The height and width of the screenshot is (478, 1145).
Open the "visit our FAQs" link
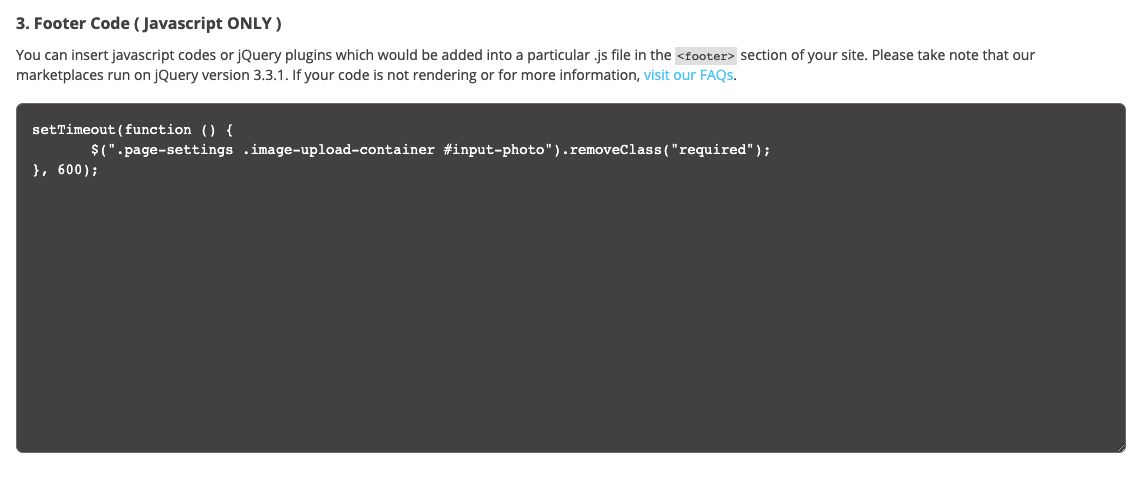tap(689, 76)
